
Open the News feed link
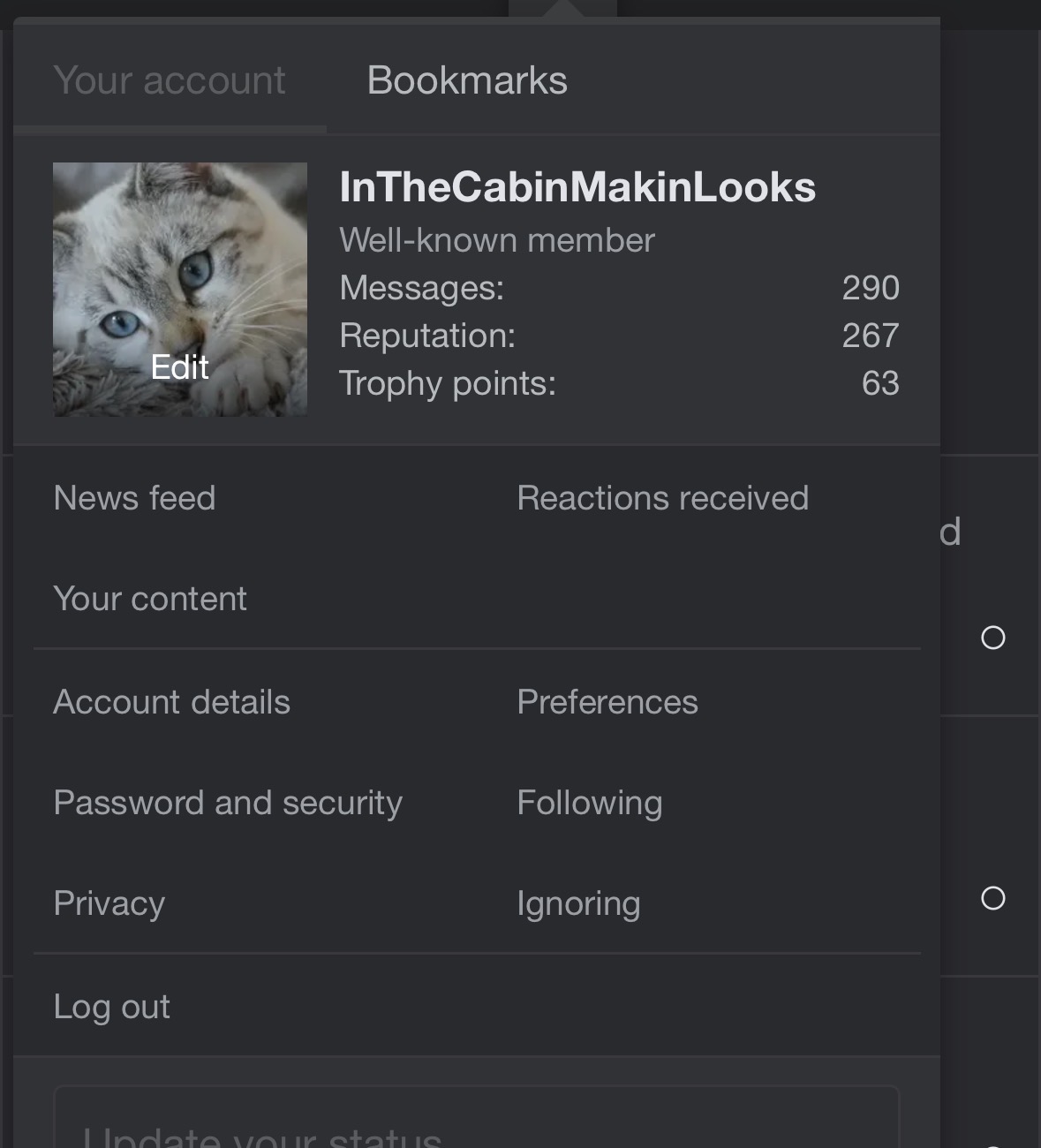pyautogui.click(x=134, y=498)
